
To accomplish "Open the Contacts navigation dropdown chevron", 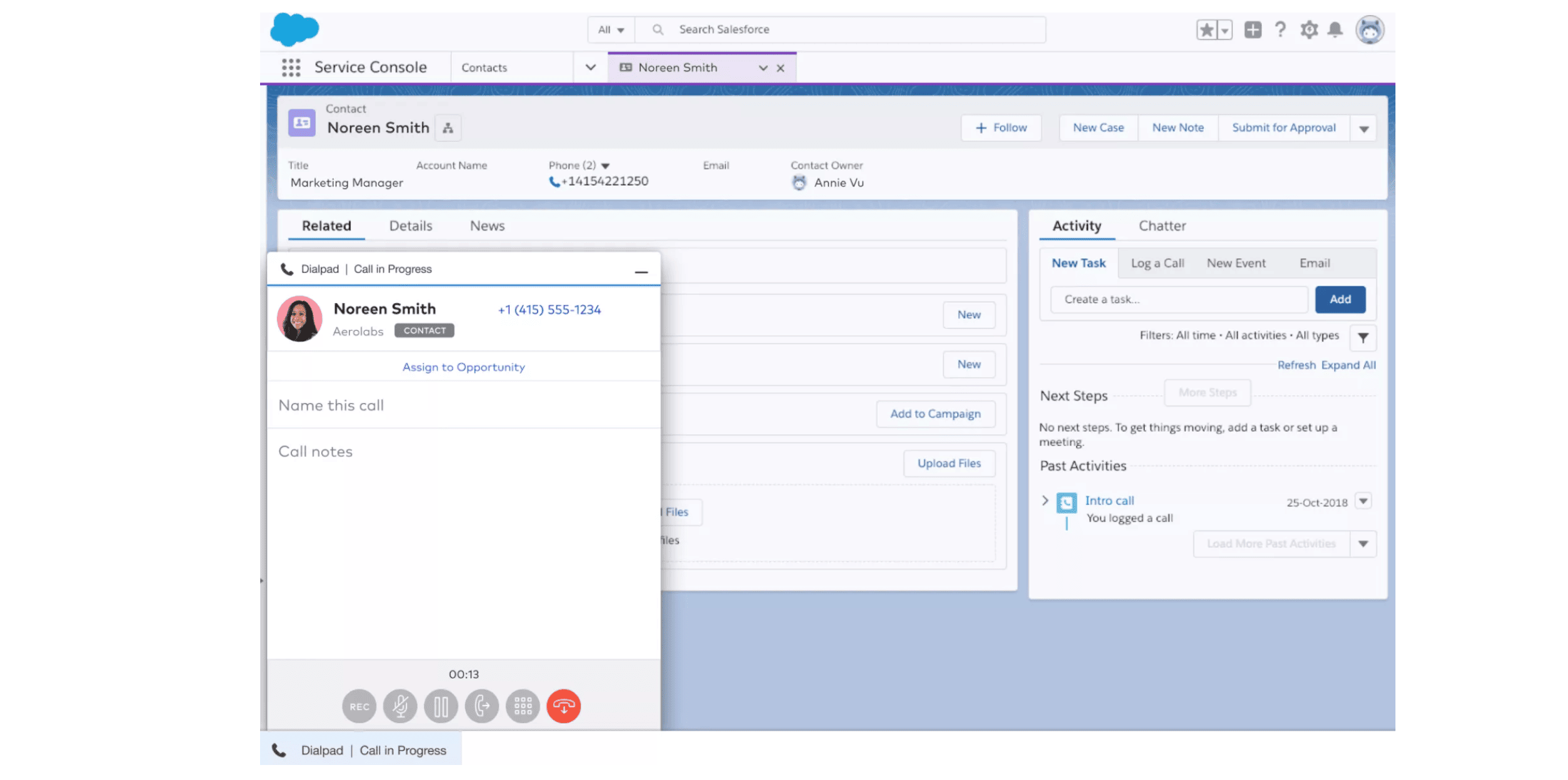I will click(x=590, y=67).
